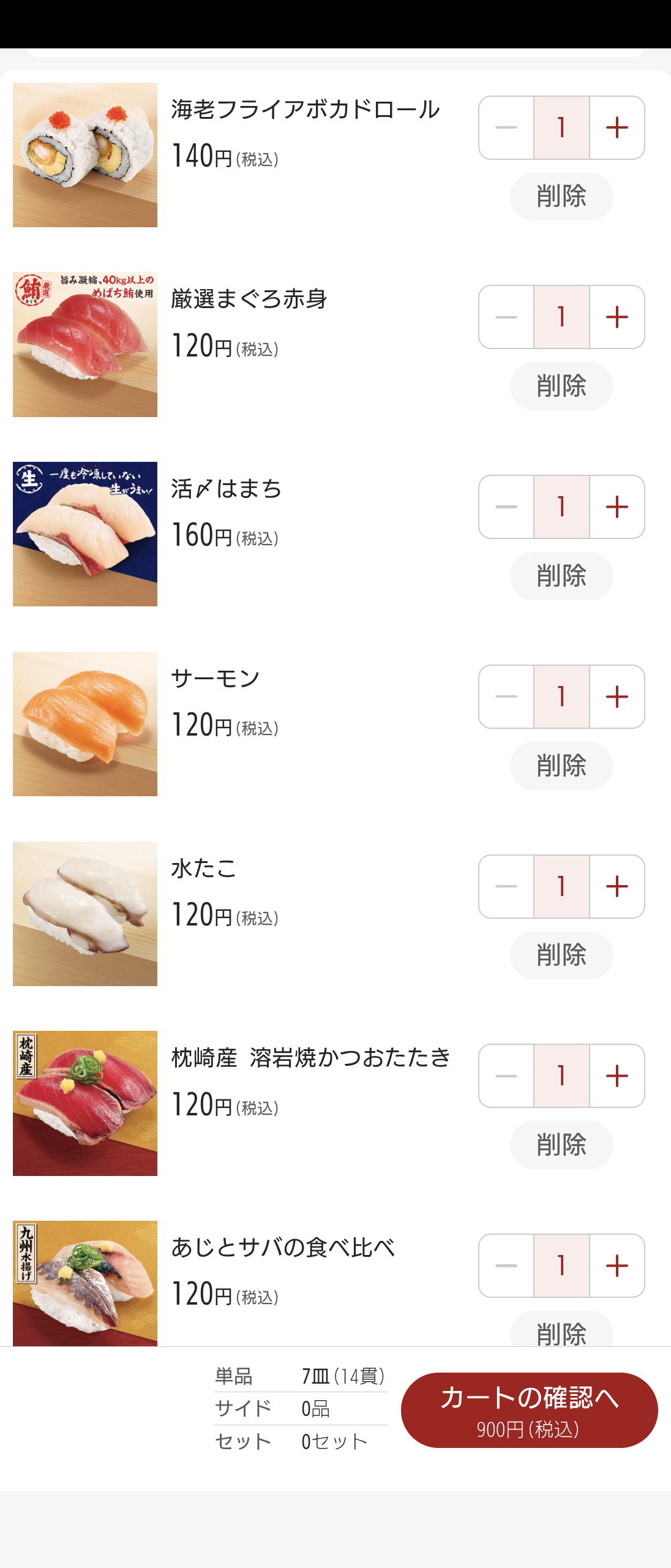Image resolution: width=671 pixels, height=1568 pixels.
Task: Proceed to カートの確認へ
Action: click(529, 1410)
